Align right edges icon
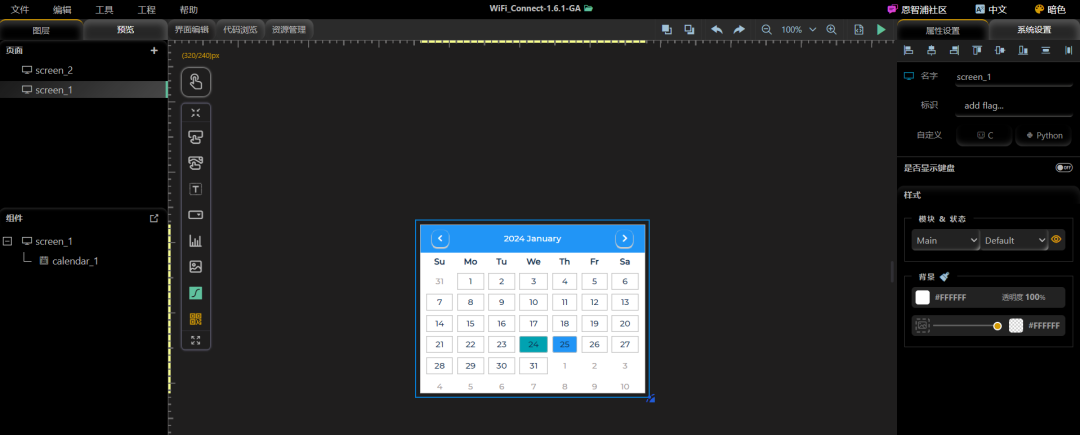The image size is (1080, 435). (954, 50)
